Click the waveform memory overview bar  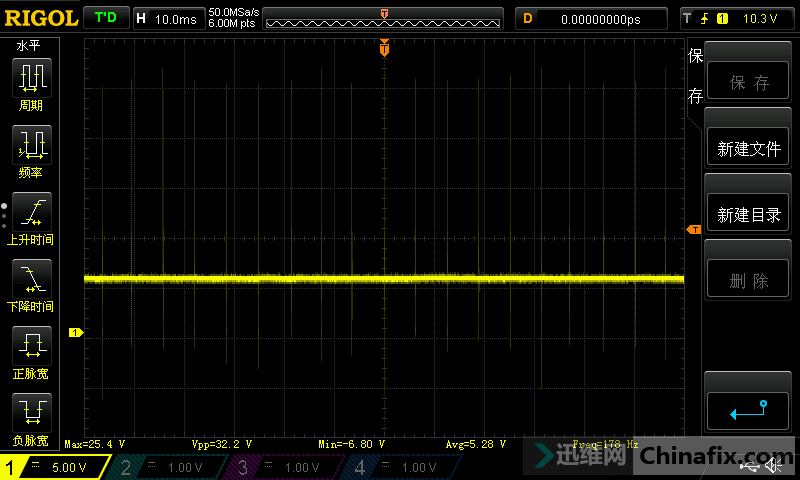(384, 19)
